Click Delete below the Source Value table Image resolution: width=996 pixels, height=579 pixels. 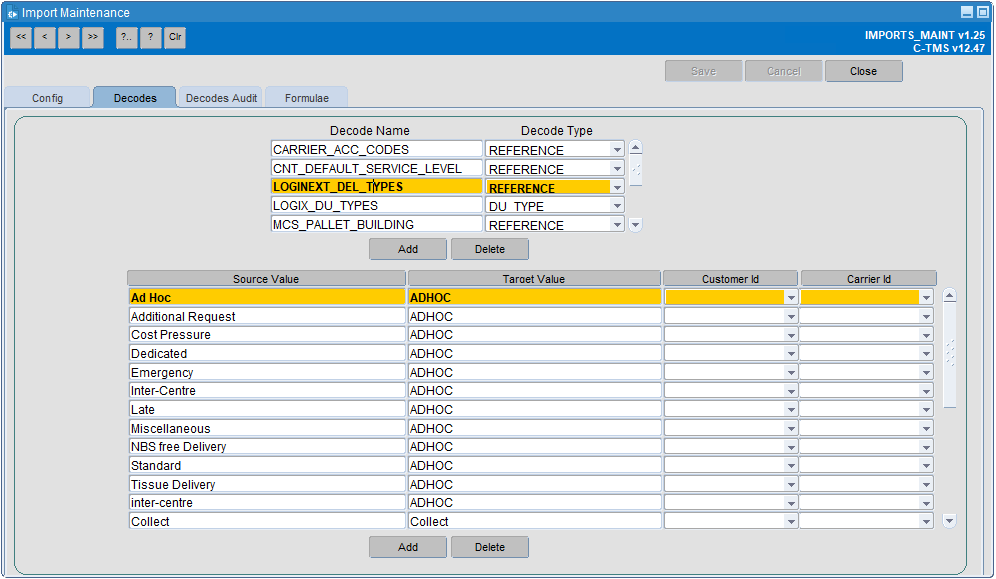click(490, 547)
